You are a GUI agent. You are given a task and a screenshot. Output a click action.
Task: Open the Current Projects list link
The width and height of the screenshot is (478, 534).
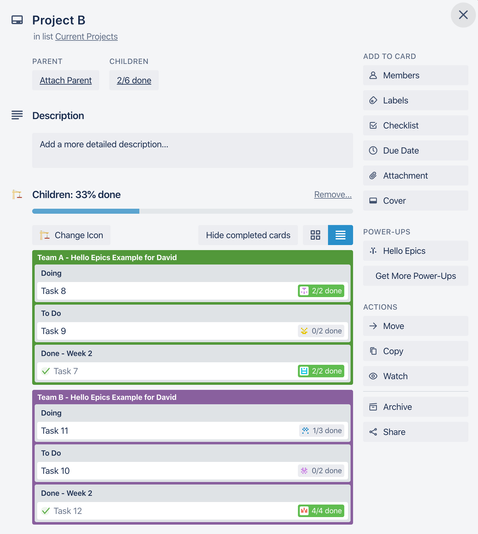point(86,36)
